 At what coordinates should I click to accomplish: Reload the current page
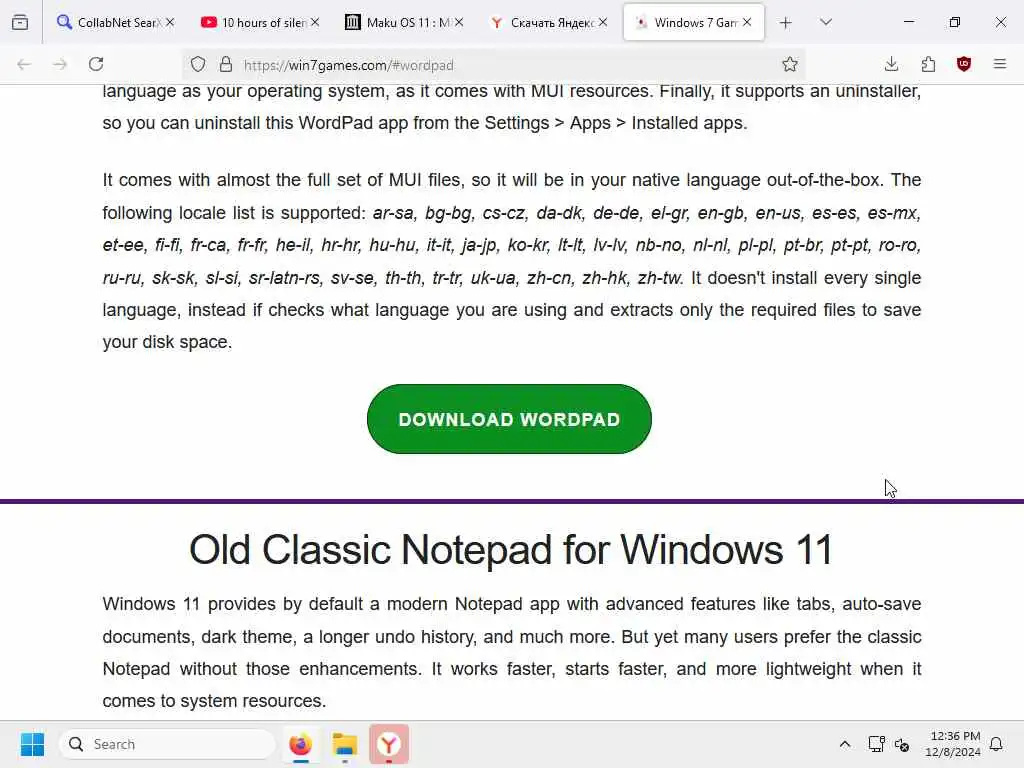(x=96, y=64)
